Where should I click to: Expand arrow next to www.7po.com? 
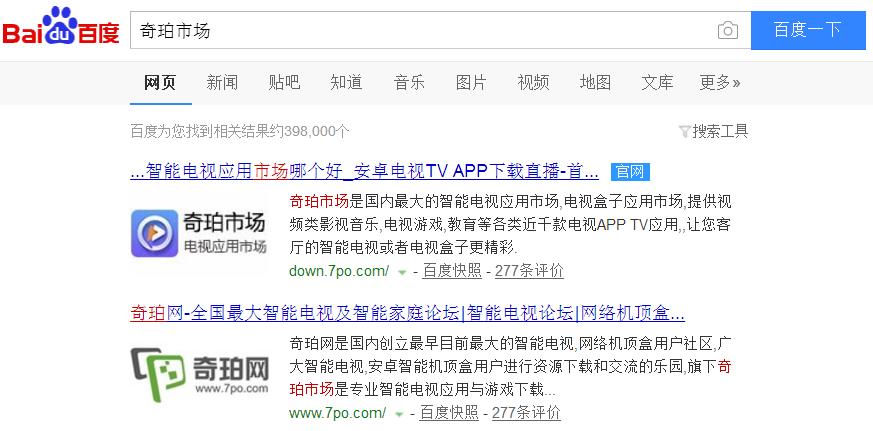click(x=399, y=414)
